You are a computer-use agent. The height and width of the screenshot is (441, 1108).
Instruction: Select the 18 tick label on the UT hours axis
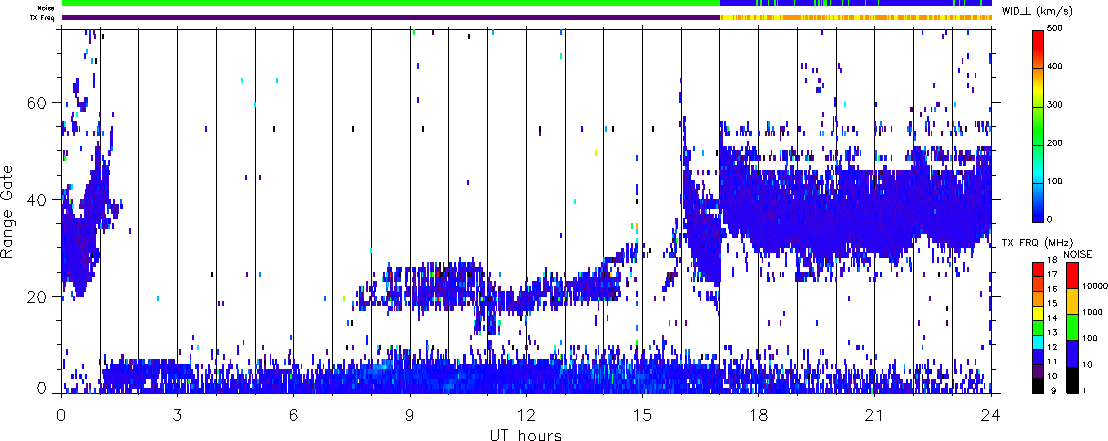point(758,415)
